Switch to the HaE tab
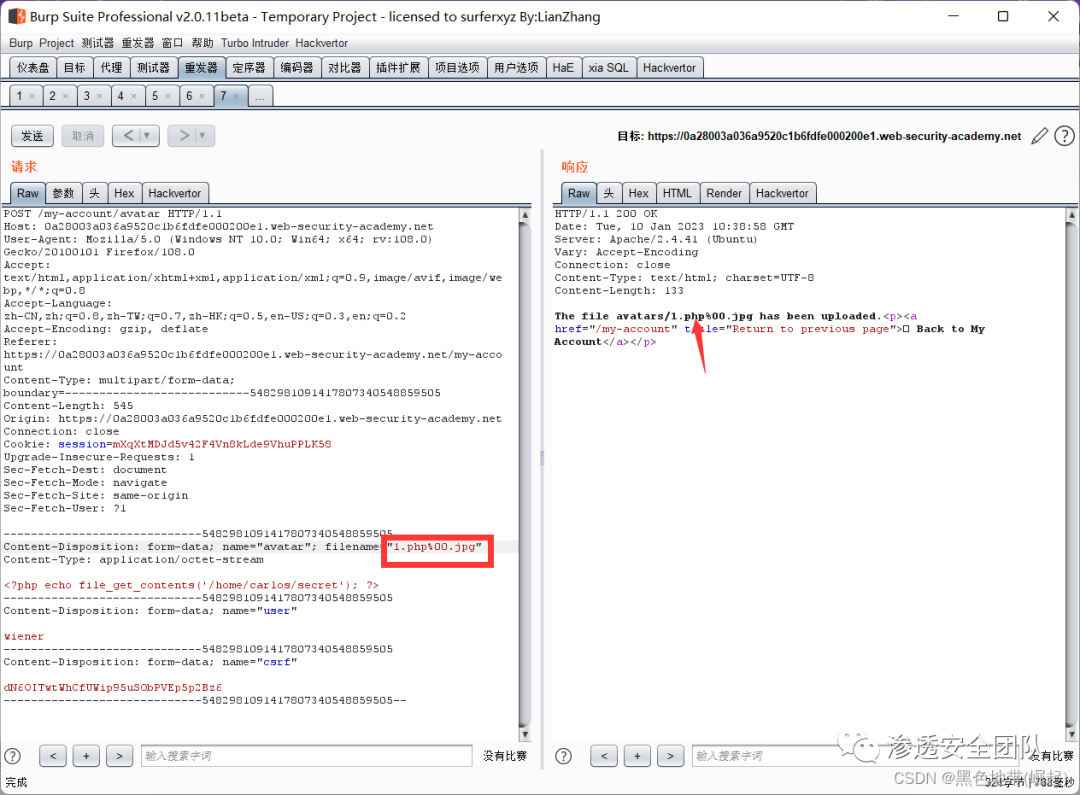This screenshot has height=795, width=1080. (563, 68)
